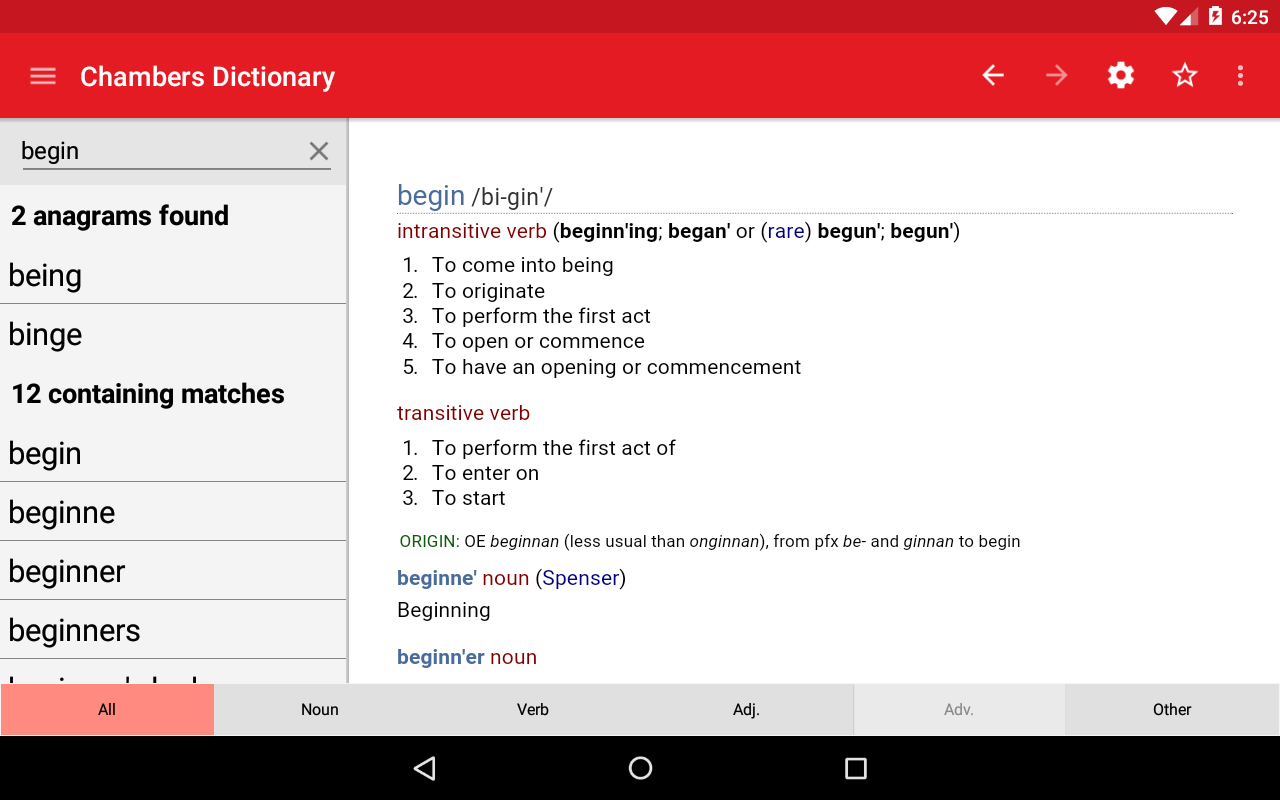Viewport: 1280px width, 800px height.
Task: Select the Adj. filter tab
Action: (746, 710)
